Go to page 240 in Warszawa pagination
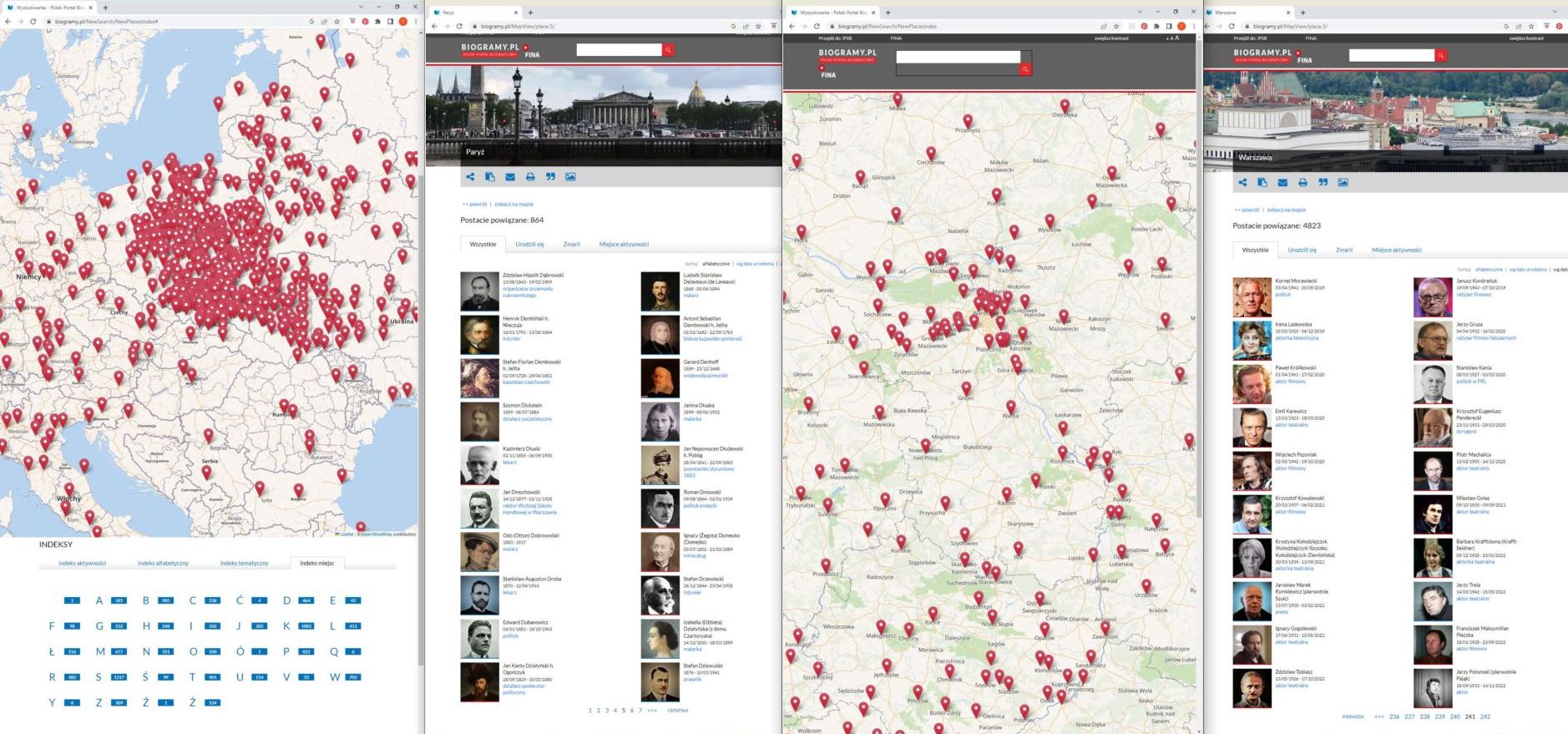The image size is (1568, 734). (1454, 716)
